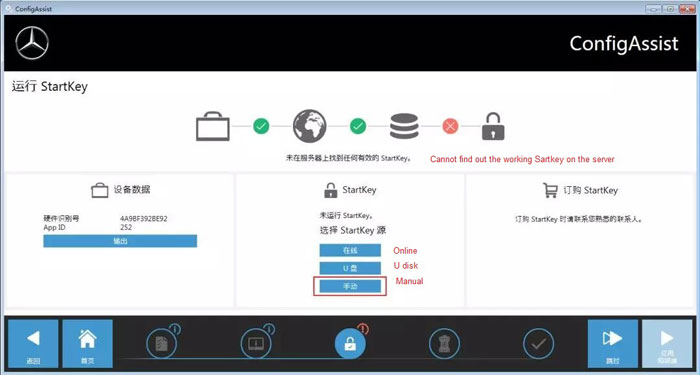Click the red error cross status indicator
700x375 pixels.
point(450,126)
